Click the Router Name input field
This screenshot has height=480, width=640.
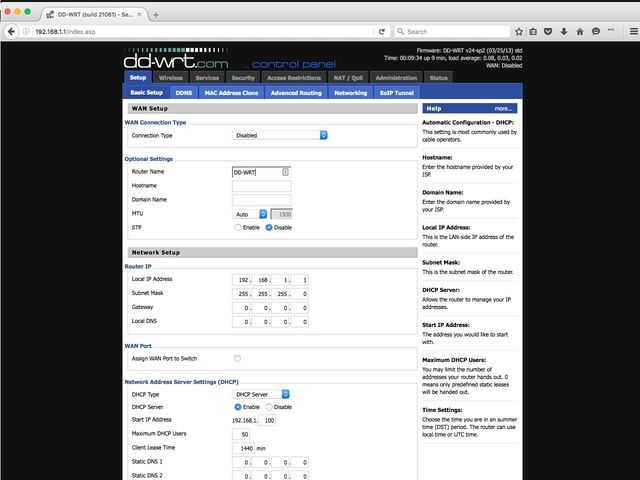(x=262, y=172)
